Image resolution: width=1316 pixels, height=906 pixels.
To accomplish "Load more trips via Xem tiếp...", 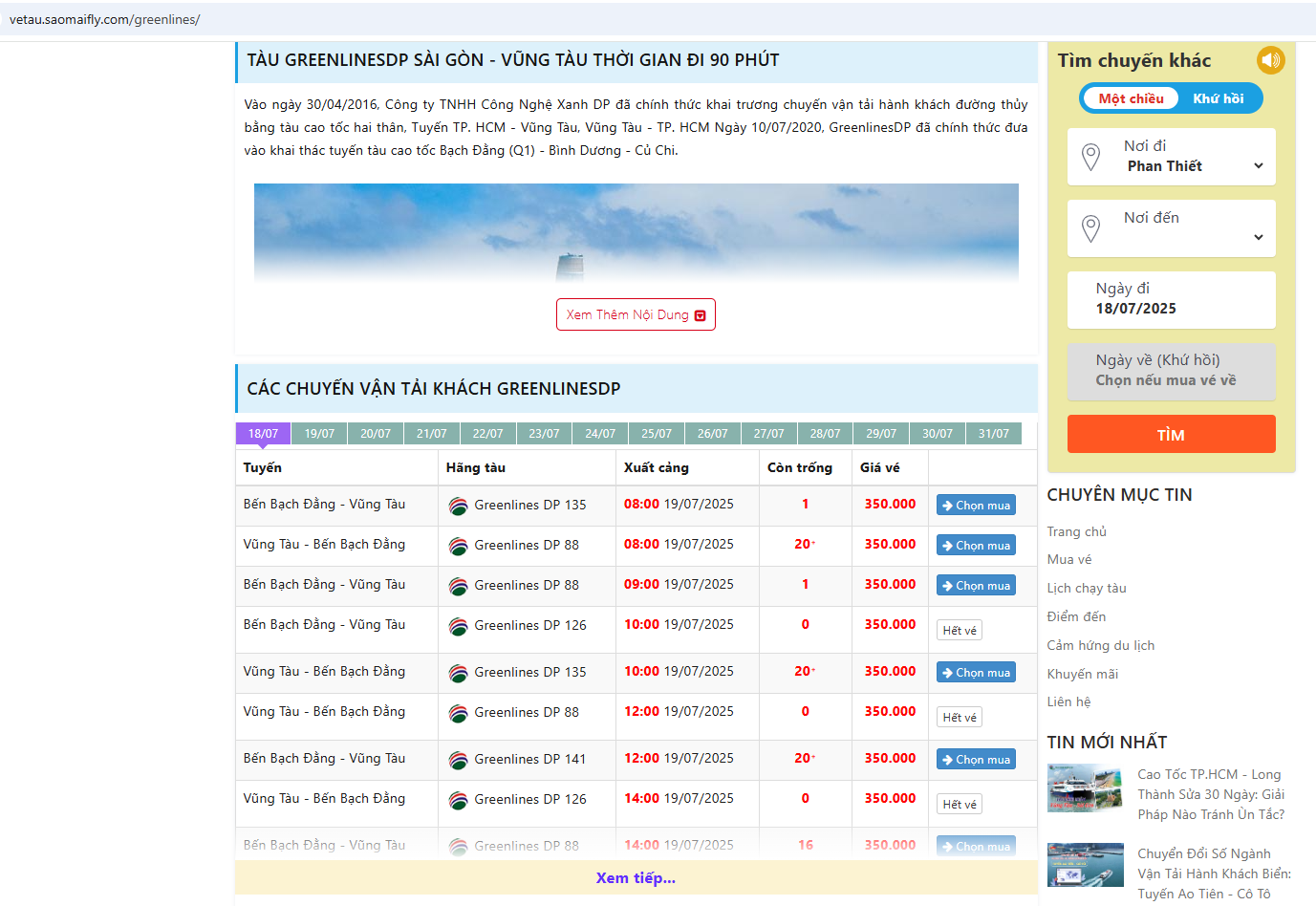I will 636,877.
